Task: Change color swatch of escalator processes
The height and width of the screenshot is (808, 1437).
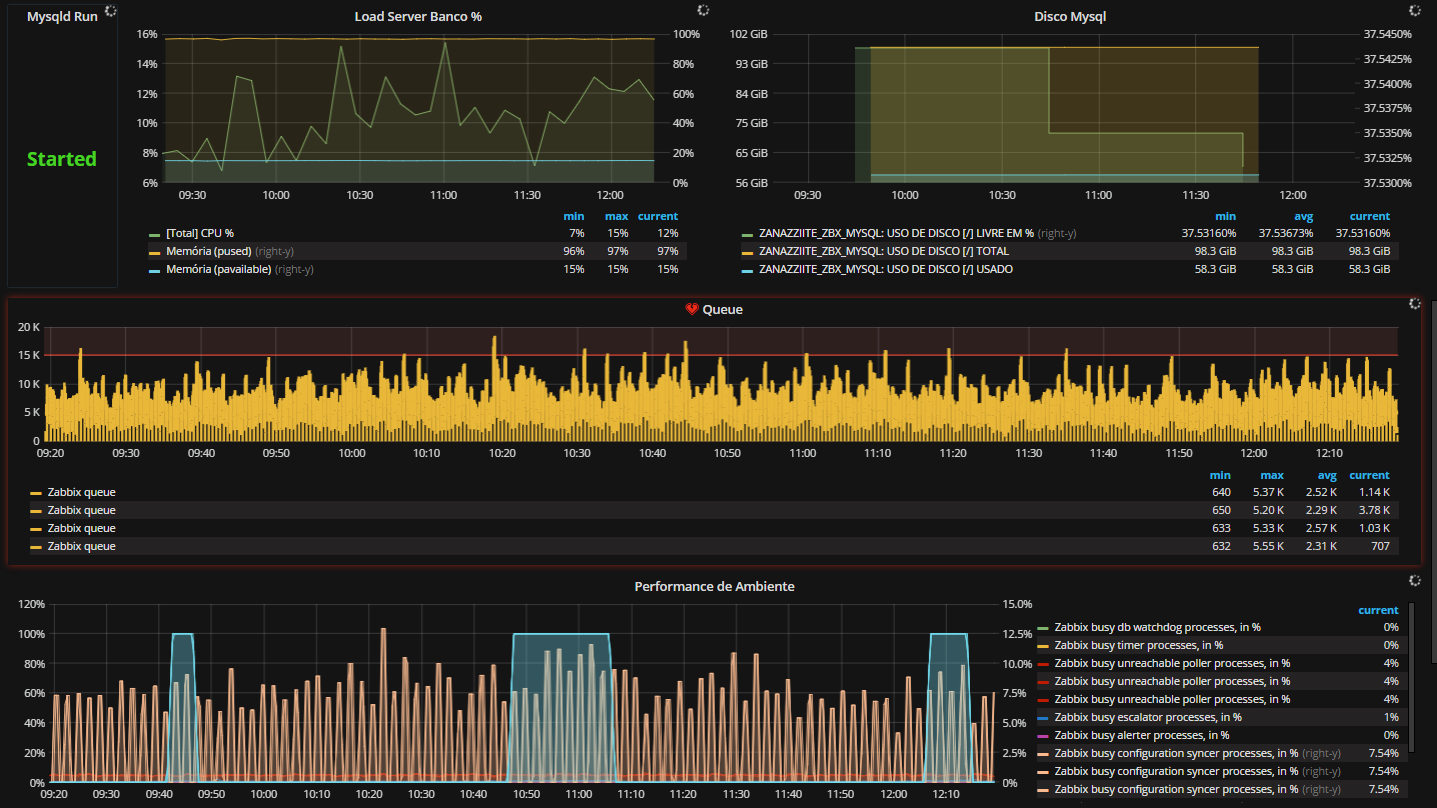Action: [x=1044, y=718]
